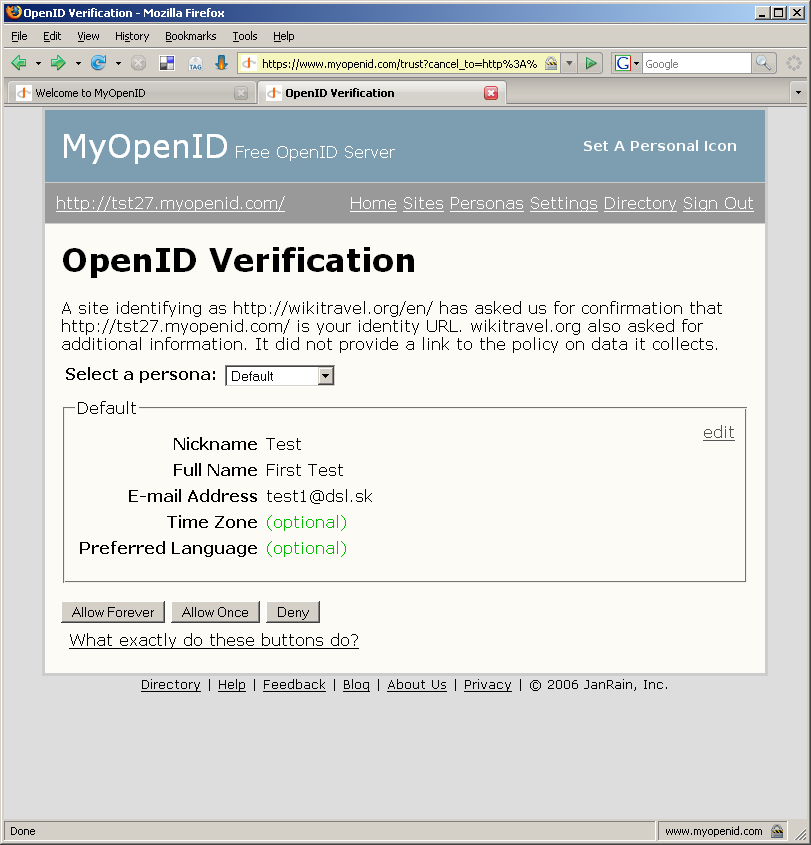The width and height of the screenshot is (811, 845).
Task: Open 'What exactly do these buttons do?' link
Action: [x=214, y=640]
